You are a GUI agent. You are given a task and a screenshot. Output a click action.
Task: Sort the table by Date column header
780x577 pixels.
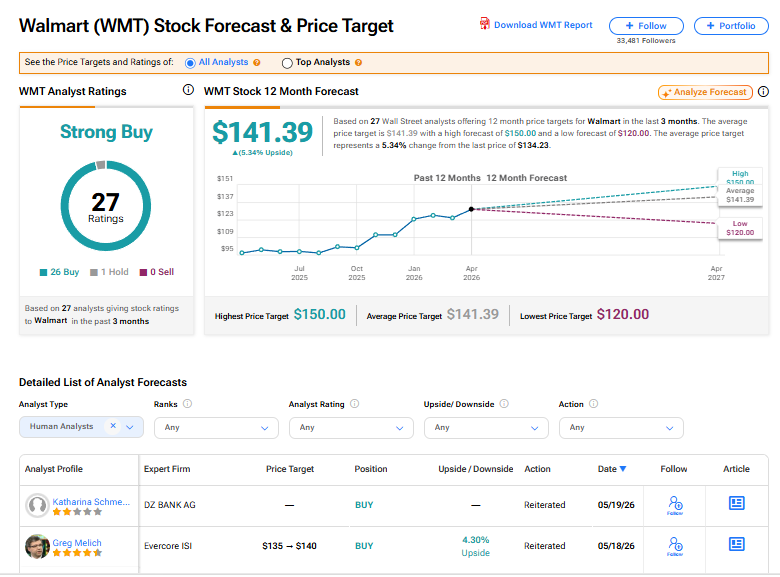pos(611,469)
